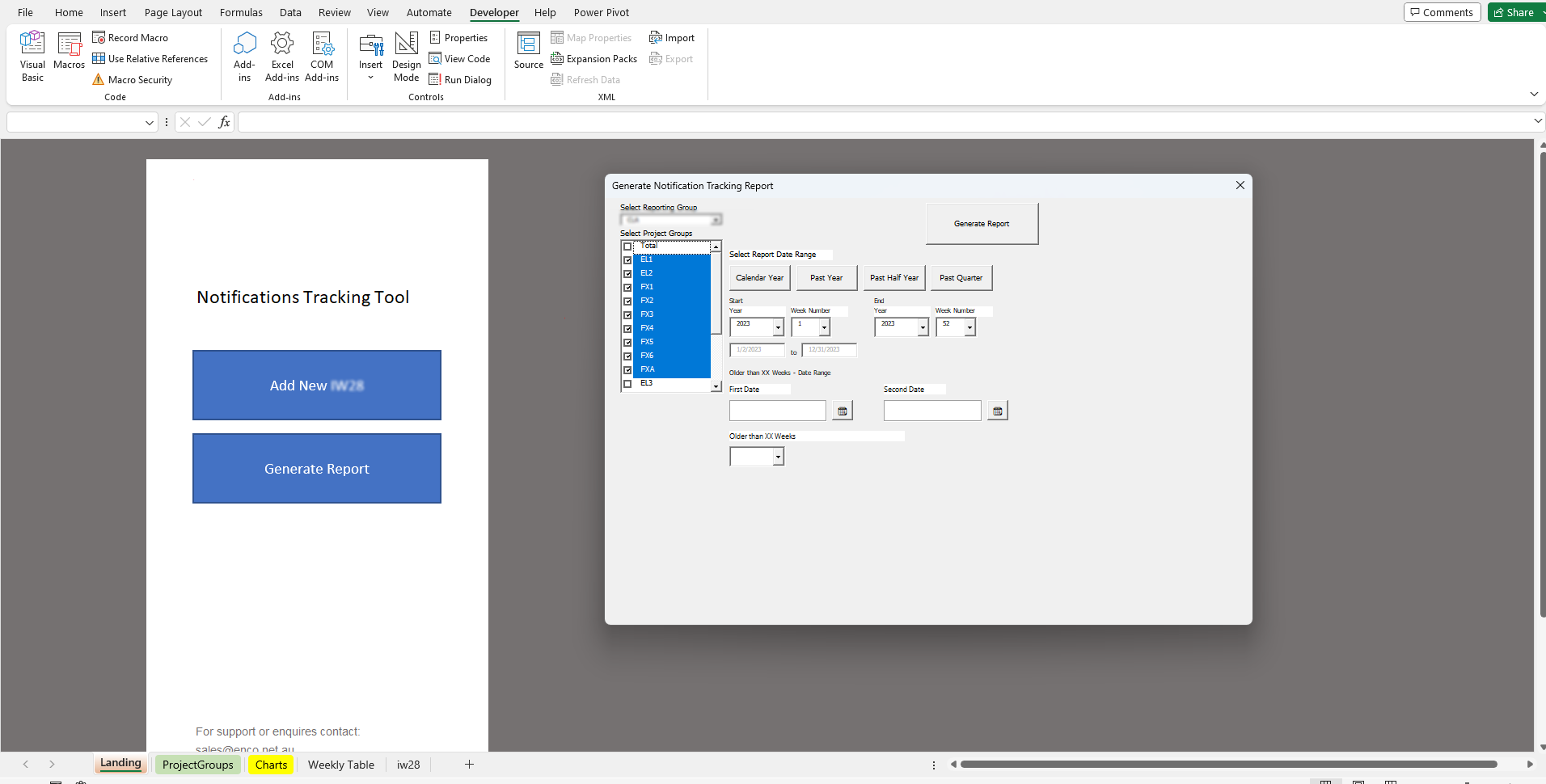Switch to the Formulas ribbon tab
This screenshot has width=1546, height=784.
[x=241, y=12]
